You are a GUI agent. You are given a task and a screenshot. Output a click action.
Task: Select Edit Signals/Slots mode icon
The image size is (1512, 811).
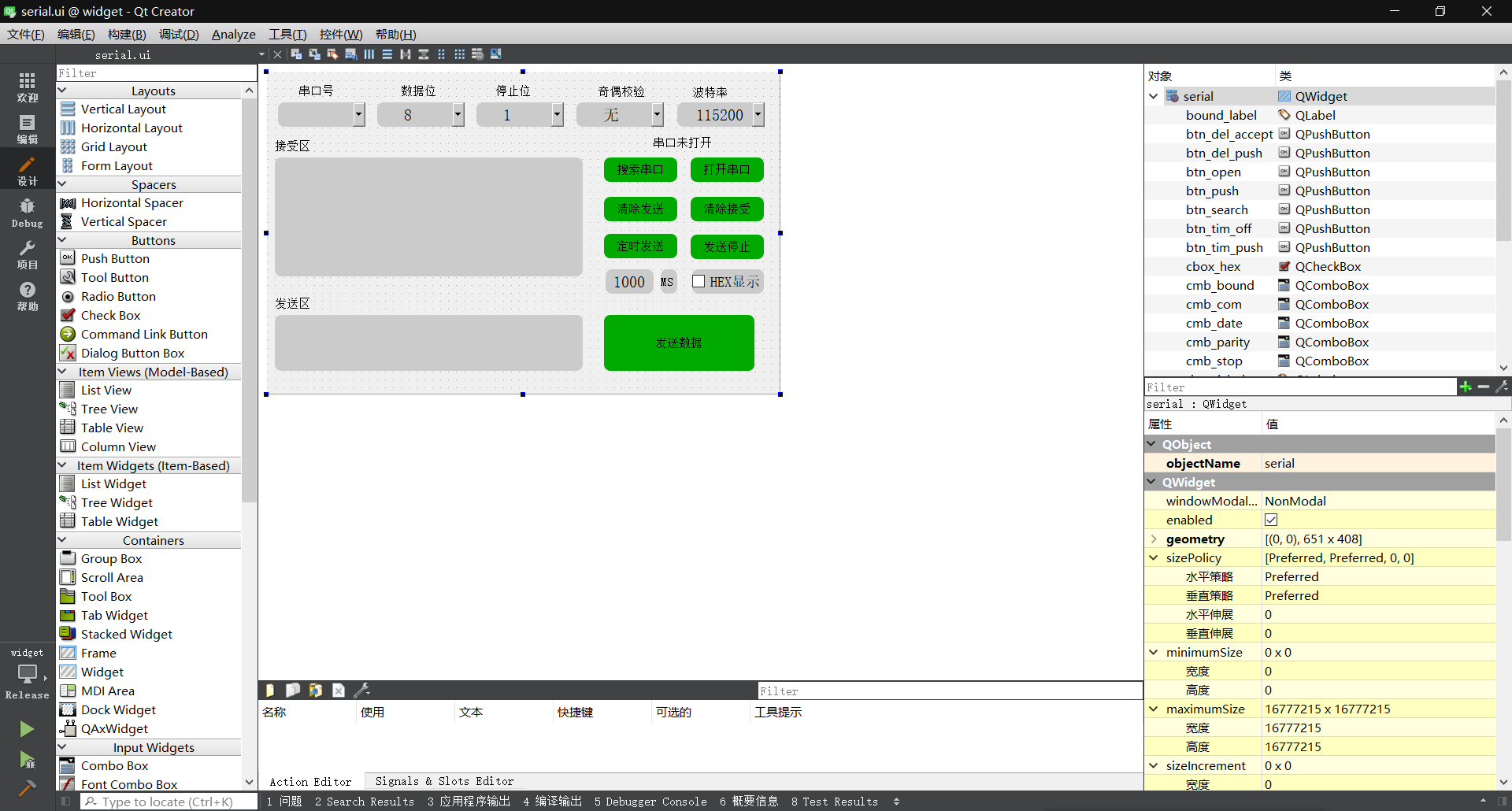point(314,54)
